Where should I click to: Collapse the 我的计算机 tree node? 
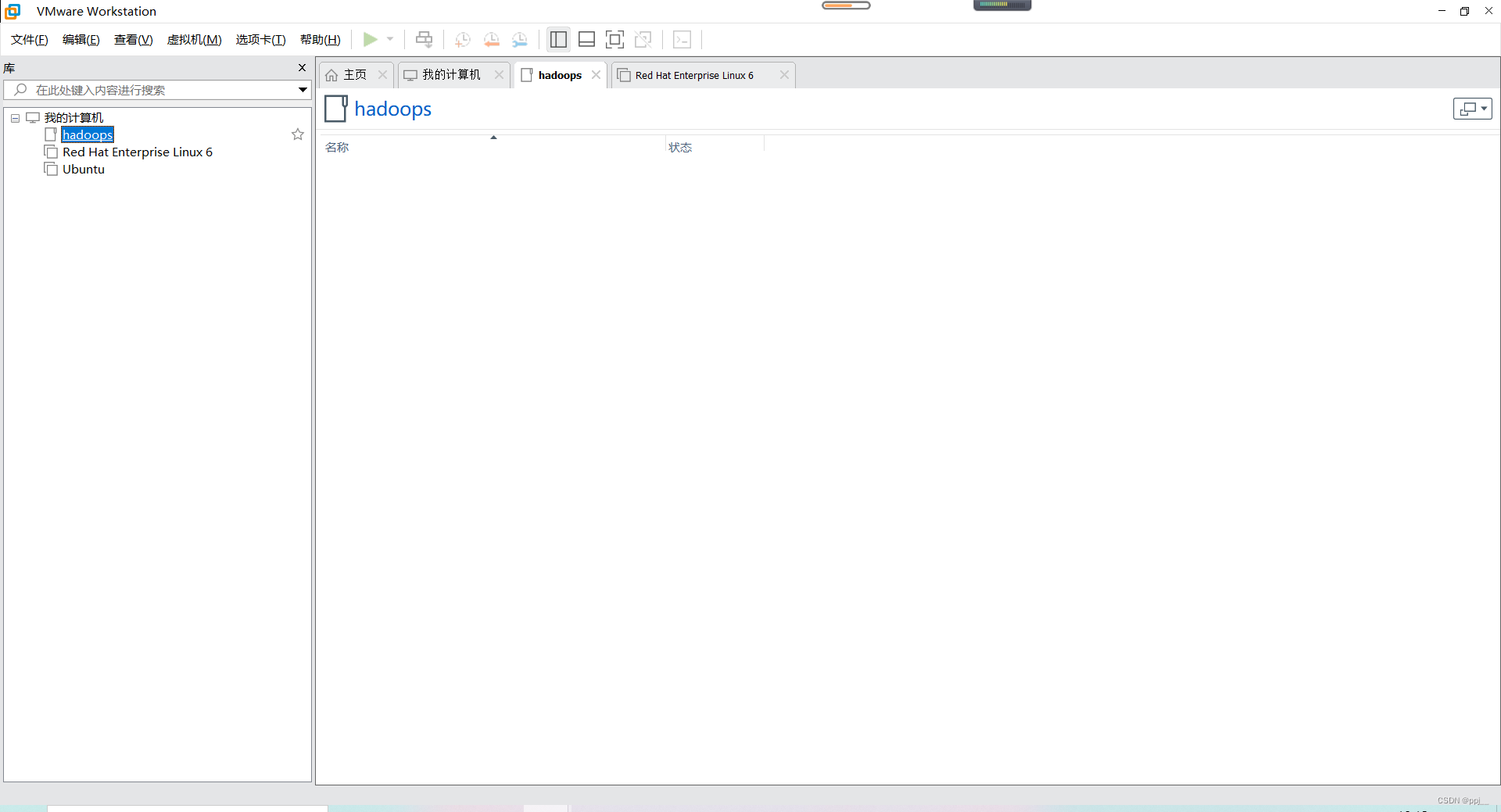point(15,118)
